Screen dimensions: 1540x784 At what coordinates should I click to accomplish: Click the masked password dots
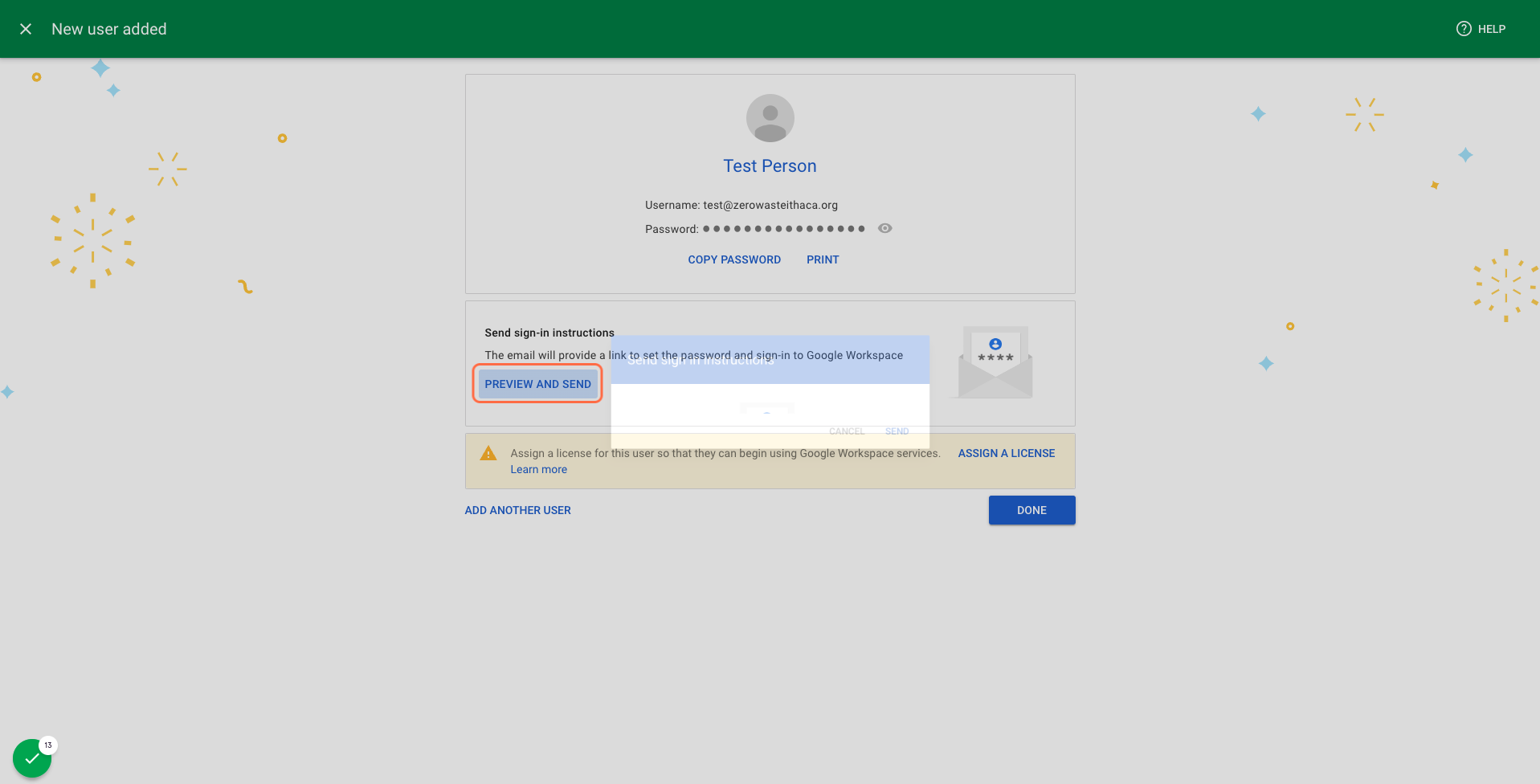coord(783,229)
